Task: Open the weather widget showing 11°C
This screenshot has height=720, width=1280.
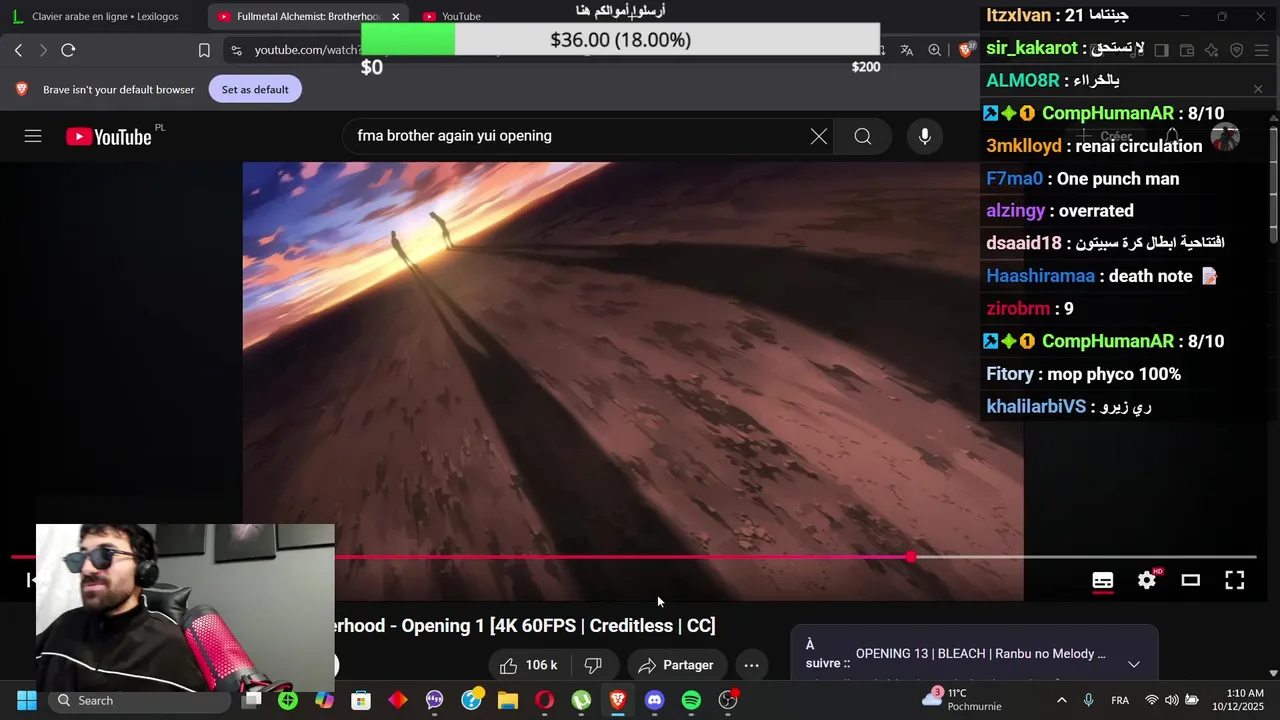Action: pyautogui.click(x=962, y=700)
